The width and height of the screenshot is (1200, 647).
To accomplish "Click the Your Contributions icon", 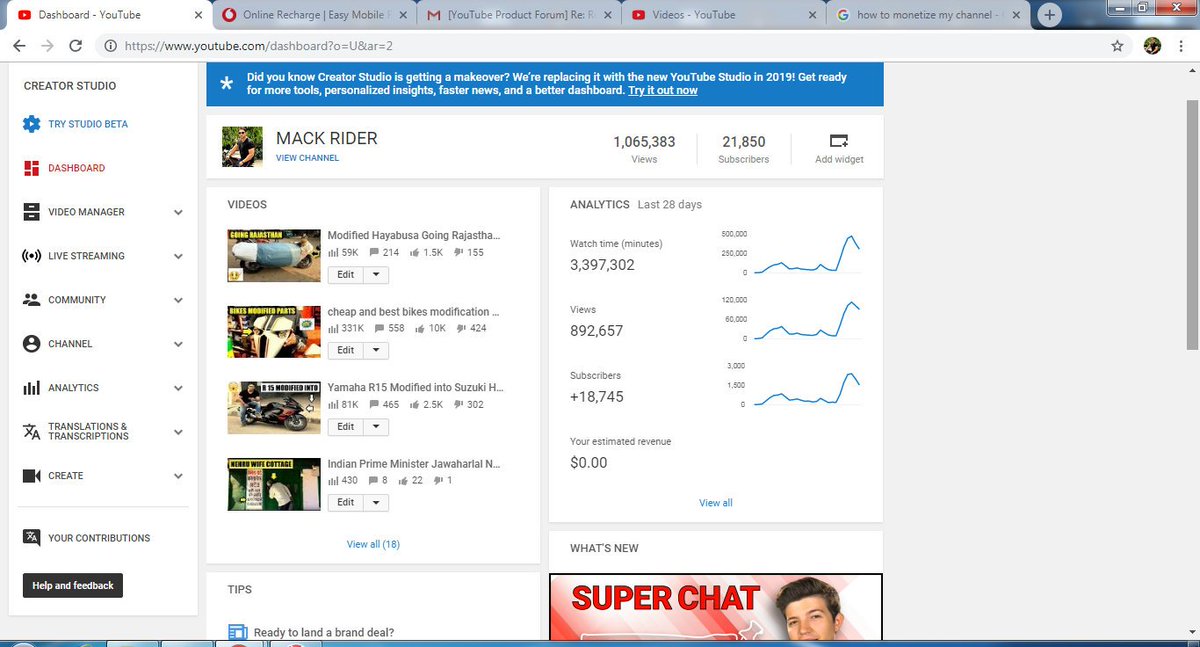I will tap(31, 538).
